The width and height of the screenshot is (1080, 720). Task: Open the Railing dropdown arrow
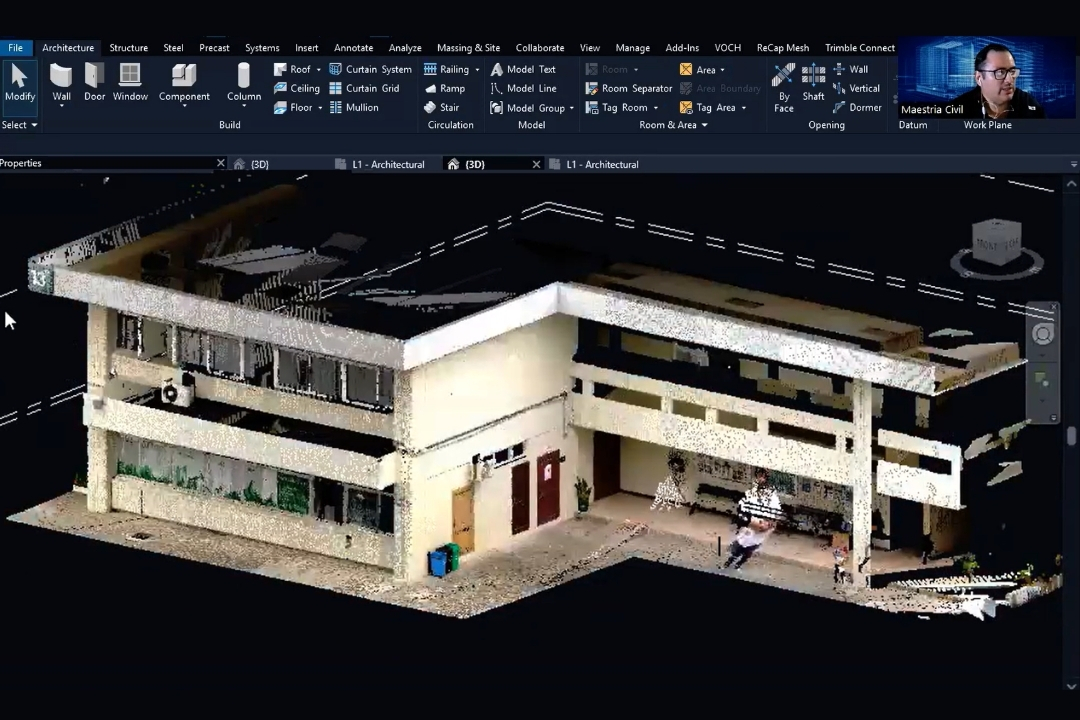477,70
